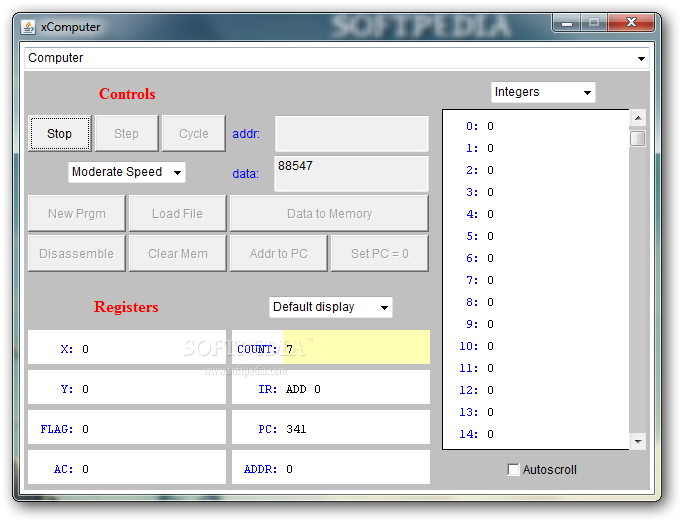The height and width of the screenshot is (522, 682).
Task: Select the X register box
Action: 127,347
